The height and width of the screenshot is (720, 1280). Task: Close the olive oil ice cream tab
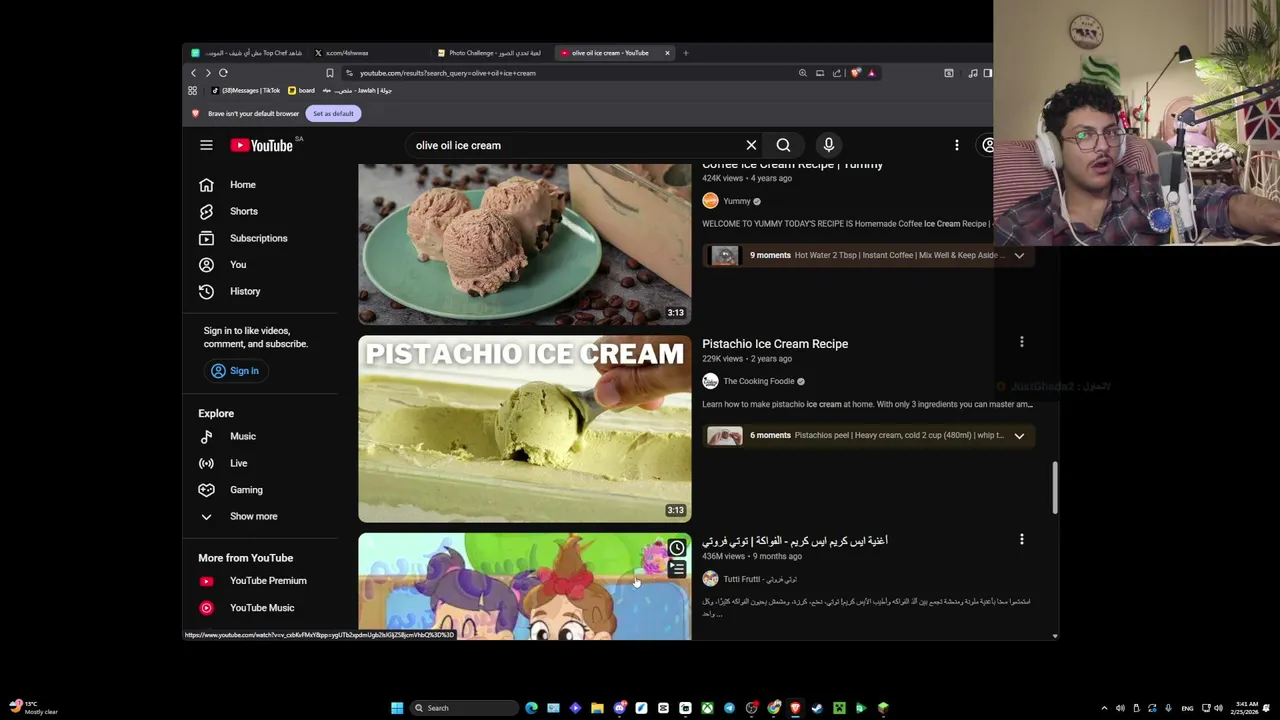click(667, 53)
